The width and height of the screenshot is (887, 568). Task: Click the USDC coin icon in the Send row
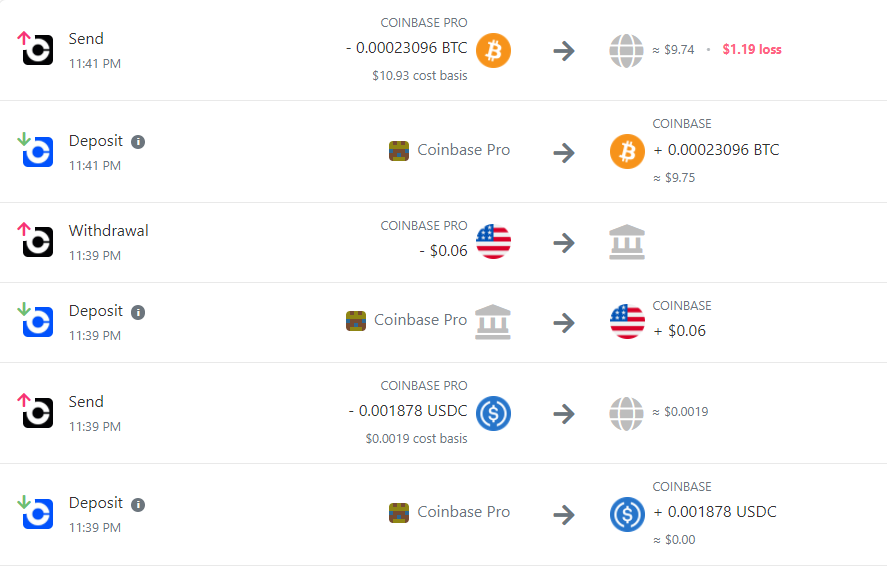click(x=493, y=414)
